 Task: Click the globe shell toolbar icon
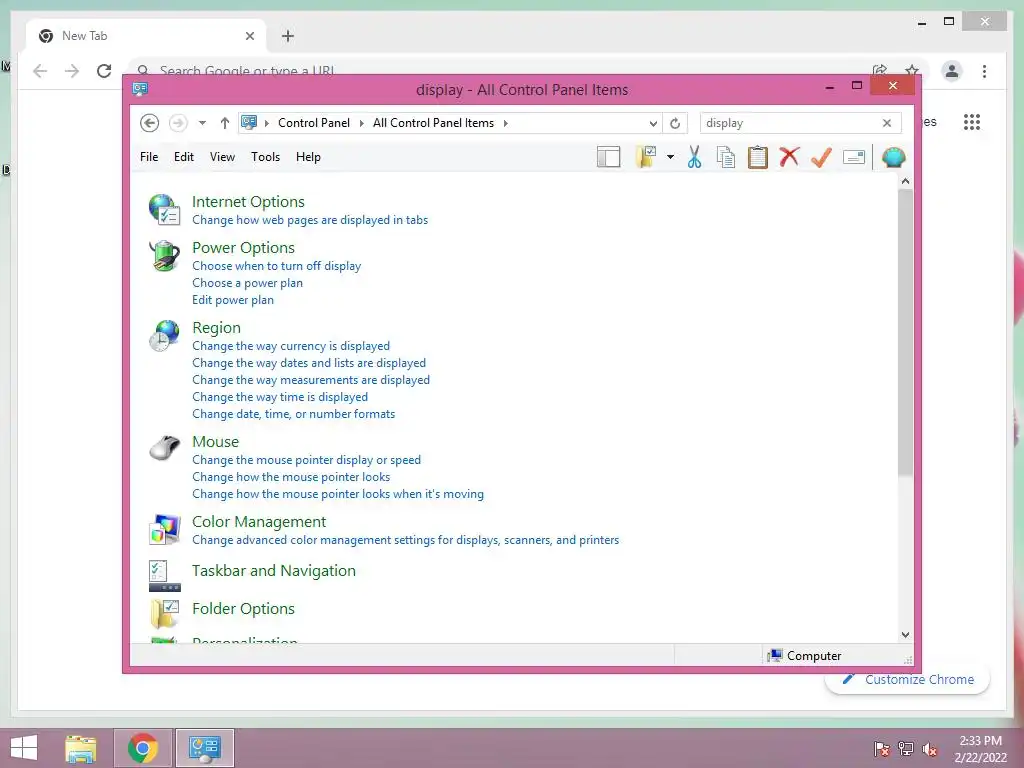893,157
